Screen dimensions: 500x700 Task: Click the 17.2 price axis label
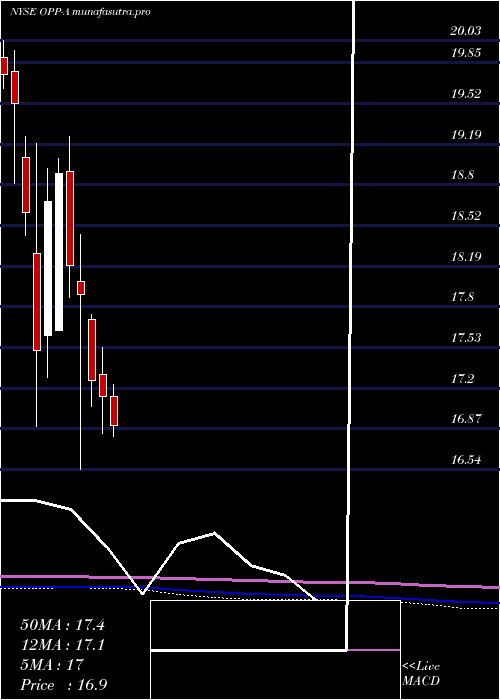click(x=462, y=379)
